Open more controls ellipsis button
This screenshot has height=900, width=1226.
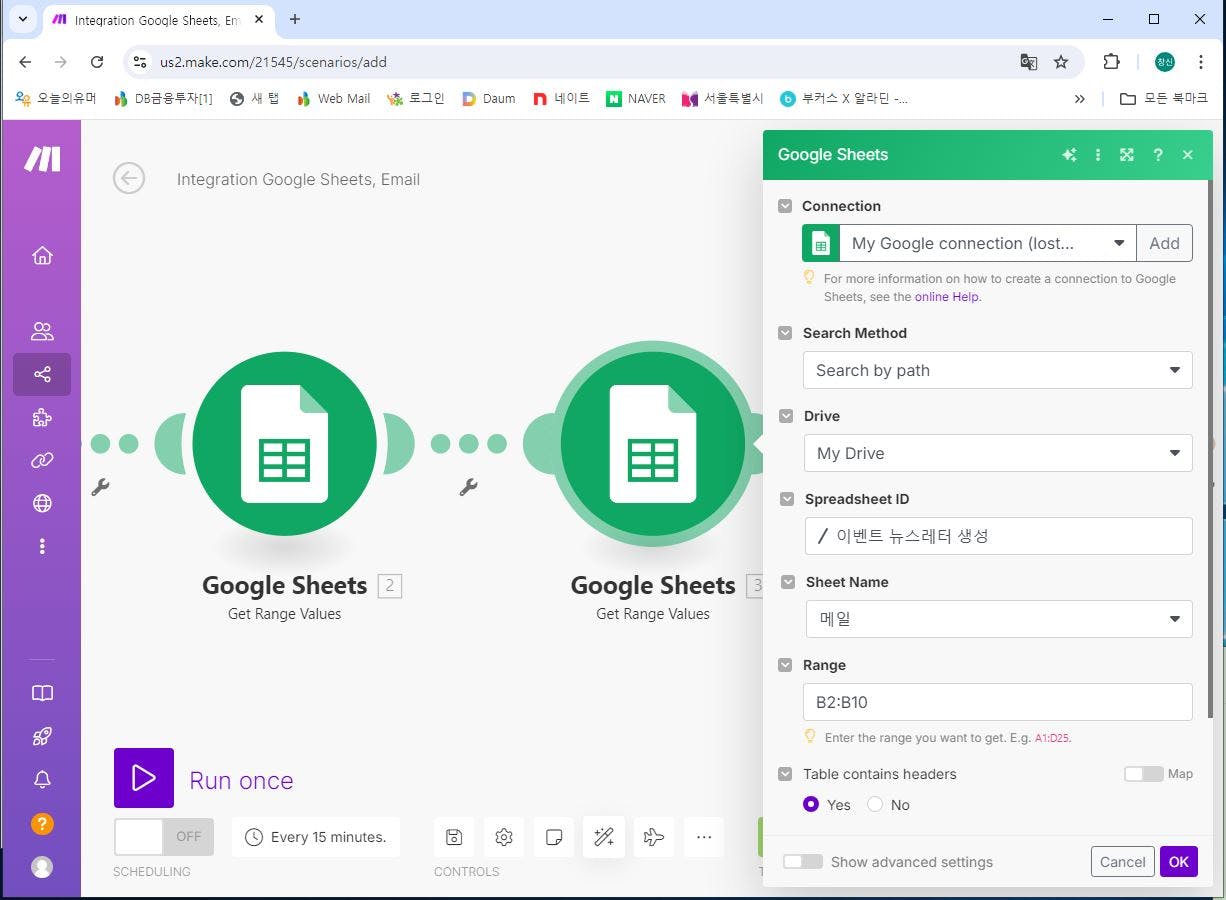[704, 837]
